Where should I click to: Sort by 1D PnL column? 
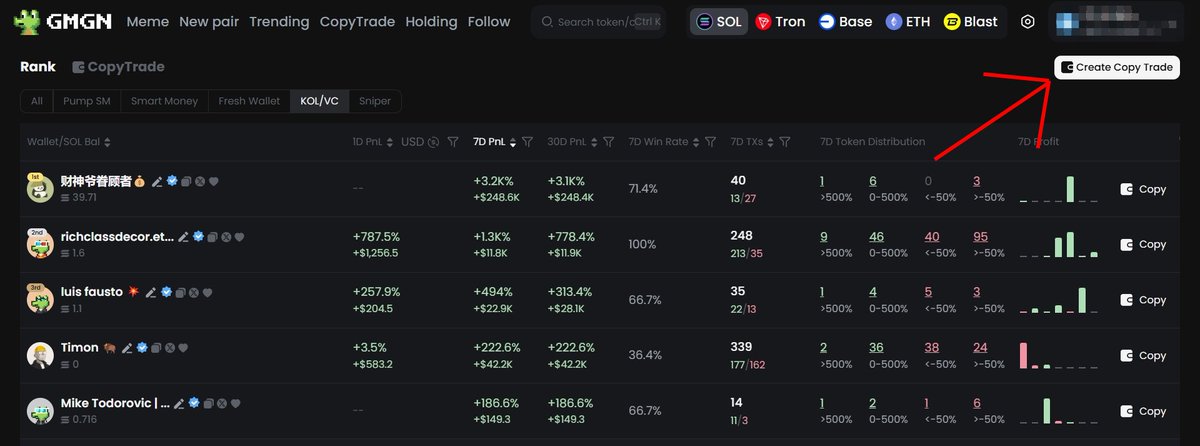(389, 142)
